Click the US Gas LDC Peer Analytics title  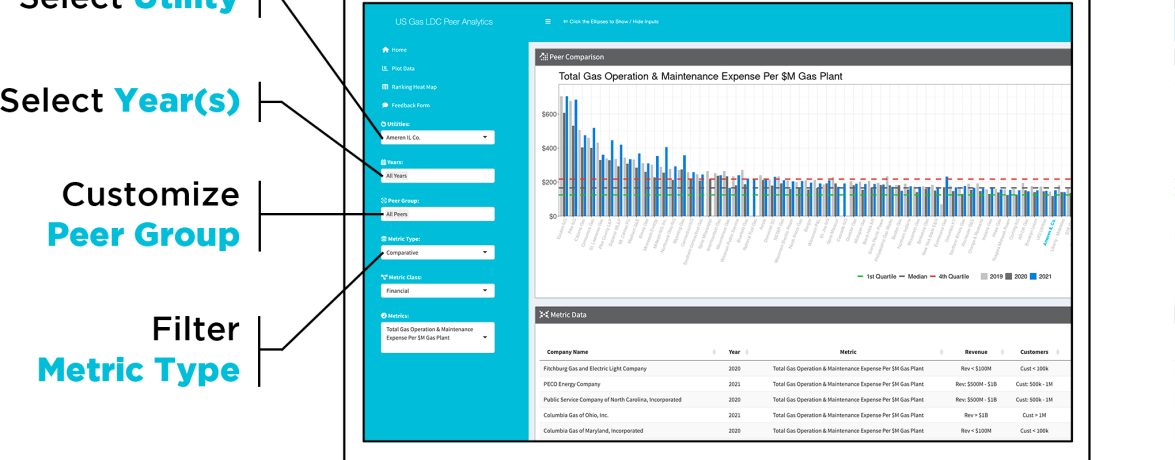[x=443, y=21]
